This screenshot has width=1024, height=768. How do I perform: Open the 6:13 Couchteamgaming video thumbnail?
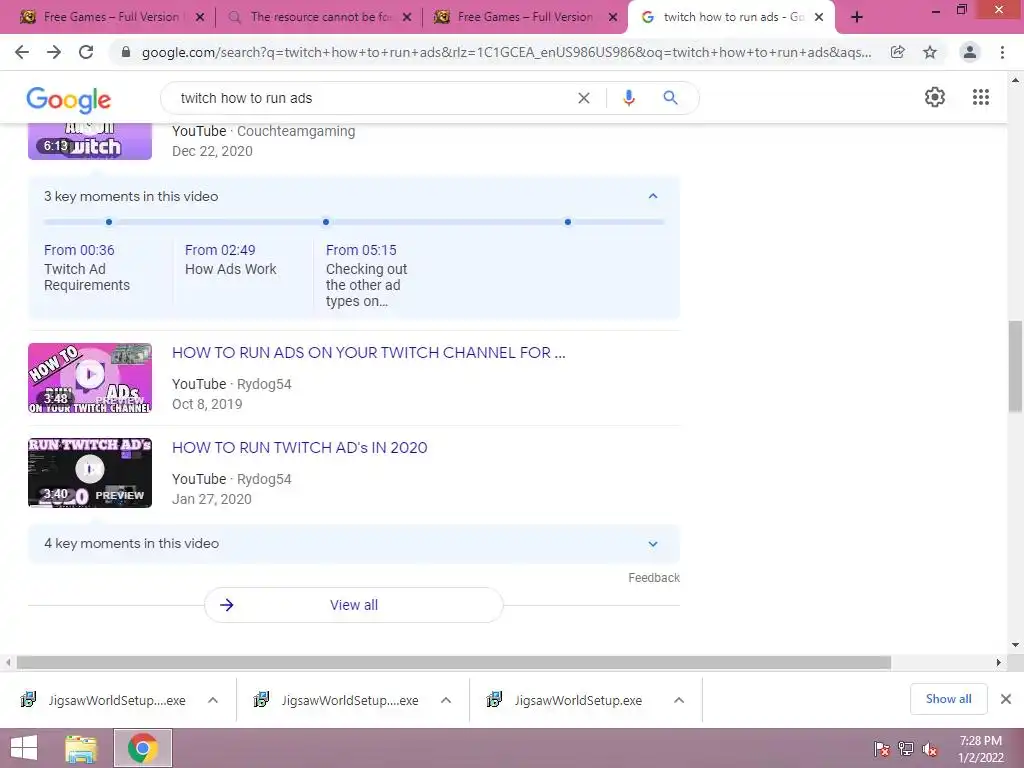(90, 141)
